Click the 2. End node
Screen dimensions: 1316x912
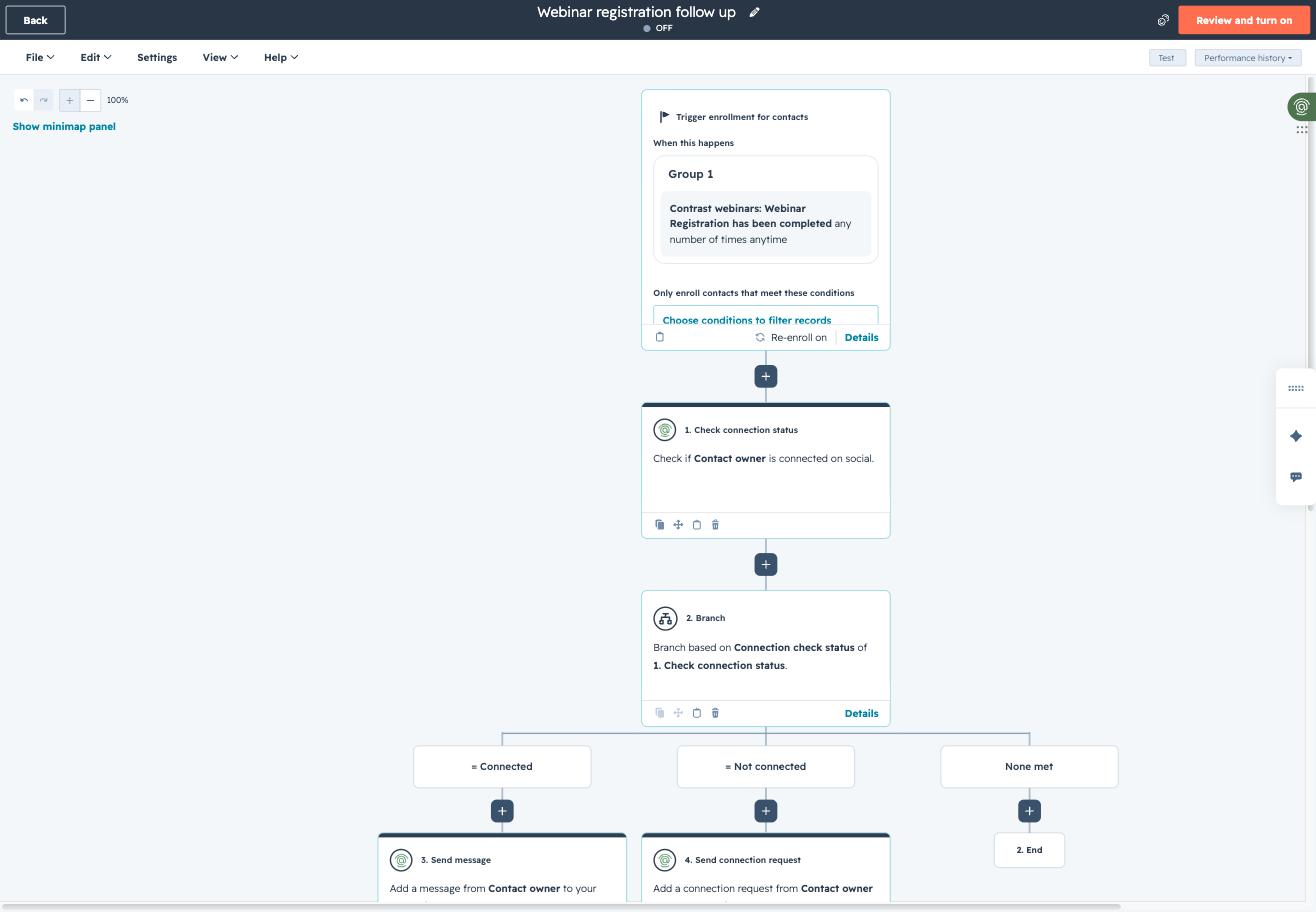click(1029, 850)
